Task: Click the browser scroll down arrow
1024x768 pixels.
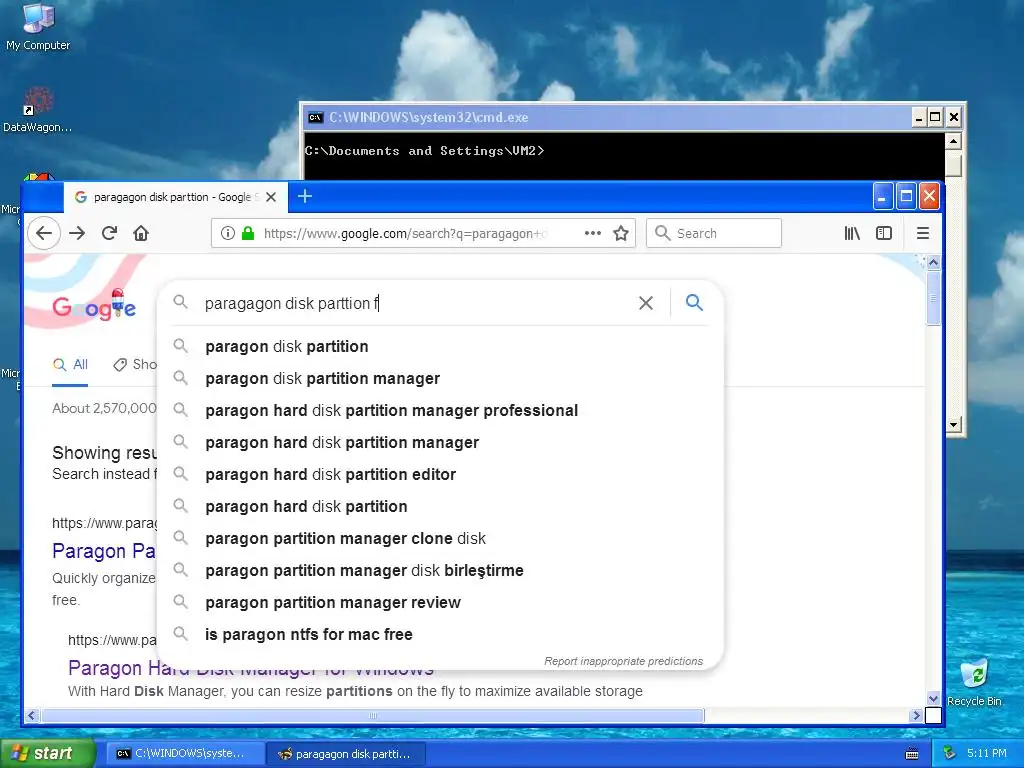Action: (x=933, y=699)
